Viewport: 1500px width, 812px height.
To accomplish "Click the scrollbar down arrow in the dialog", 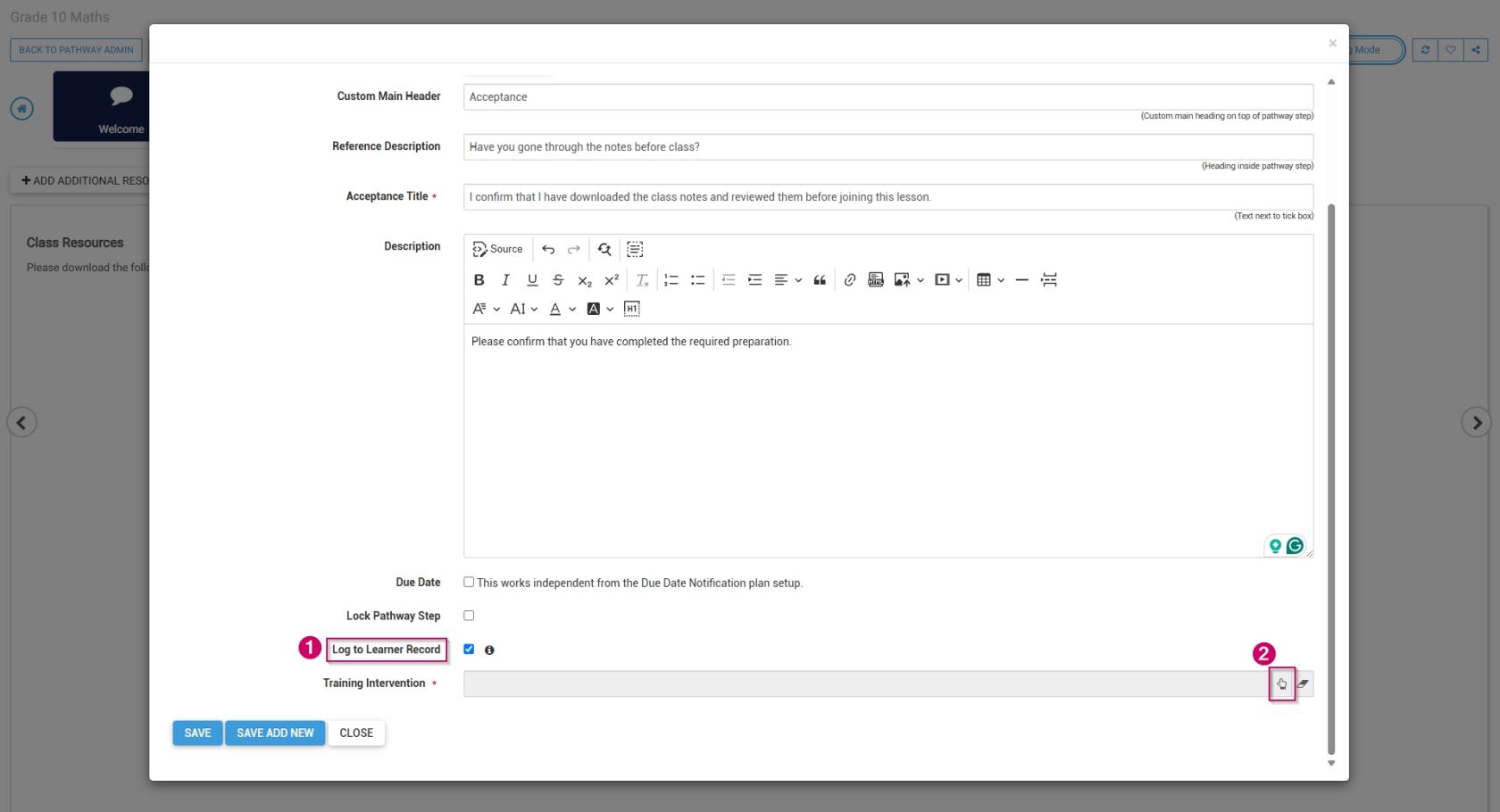I will [x=1331, y=763].
